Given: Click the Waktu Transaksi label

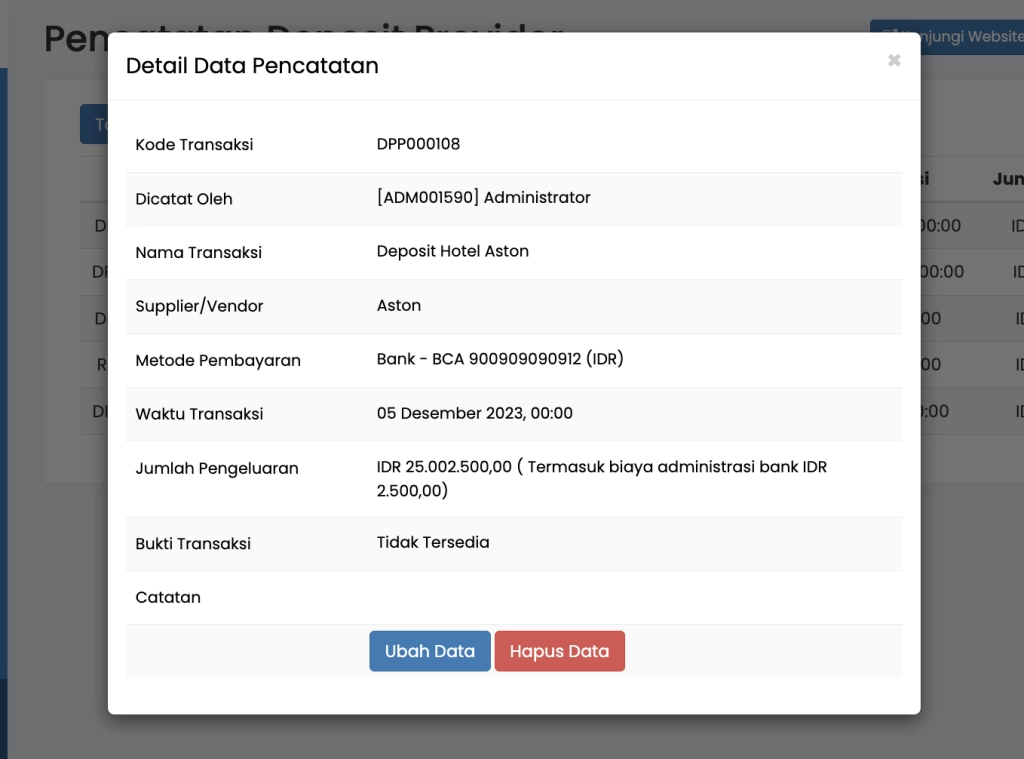Looking at the screenshot, I should pos(199,414).
